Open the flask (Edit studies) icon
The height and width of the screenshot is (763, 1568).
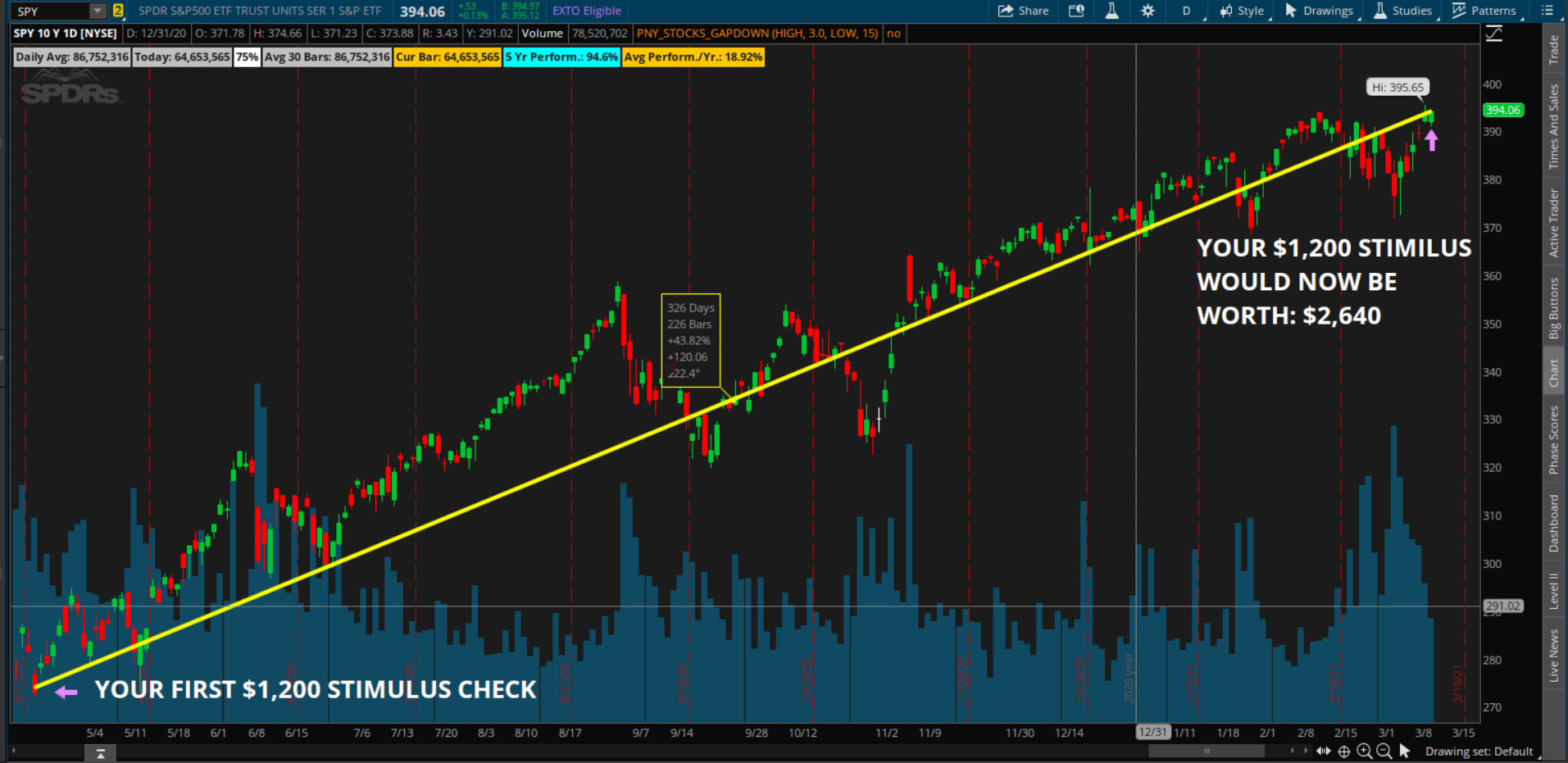(1111, 11)
